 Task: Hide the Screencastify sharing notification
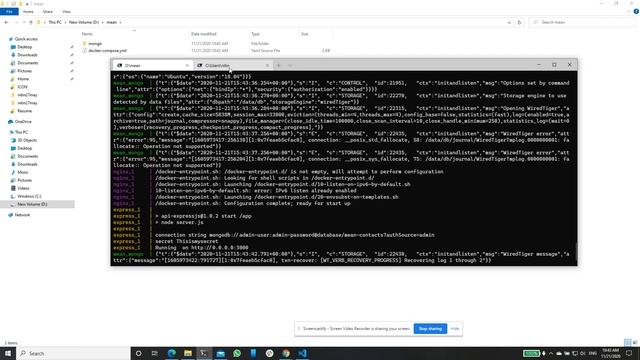coord(455,329)
